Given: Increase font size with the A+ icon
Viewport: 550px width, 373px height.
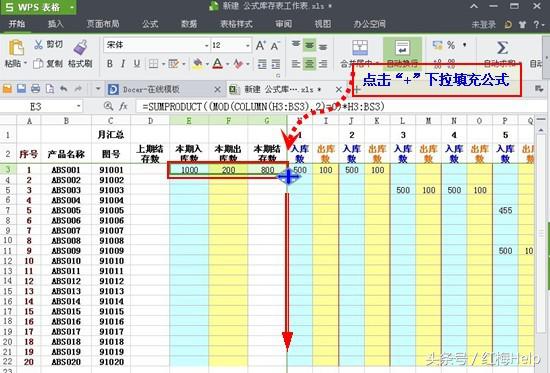Looking at the screenshot, I should pyautogui.click(x=261, y=46).
